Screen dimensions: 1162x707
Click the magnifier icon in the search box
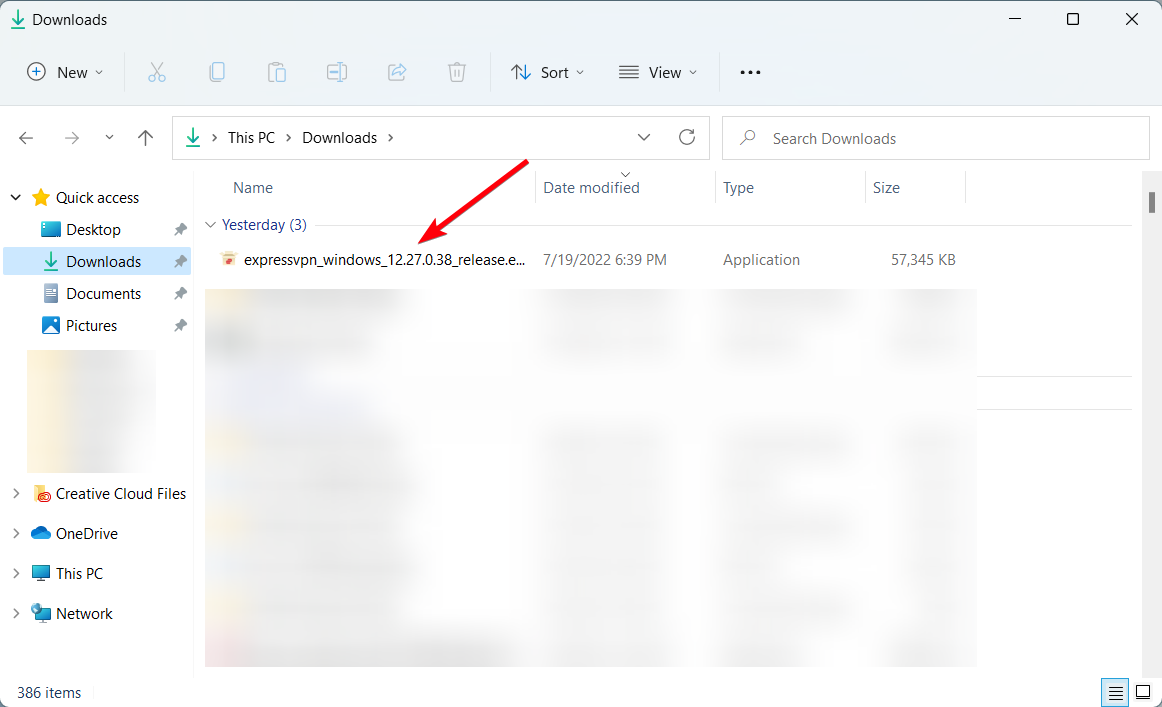[x=748, y=137]
